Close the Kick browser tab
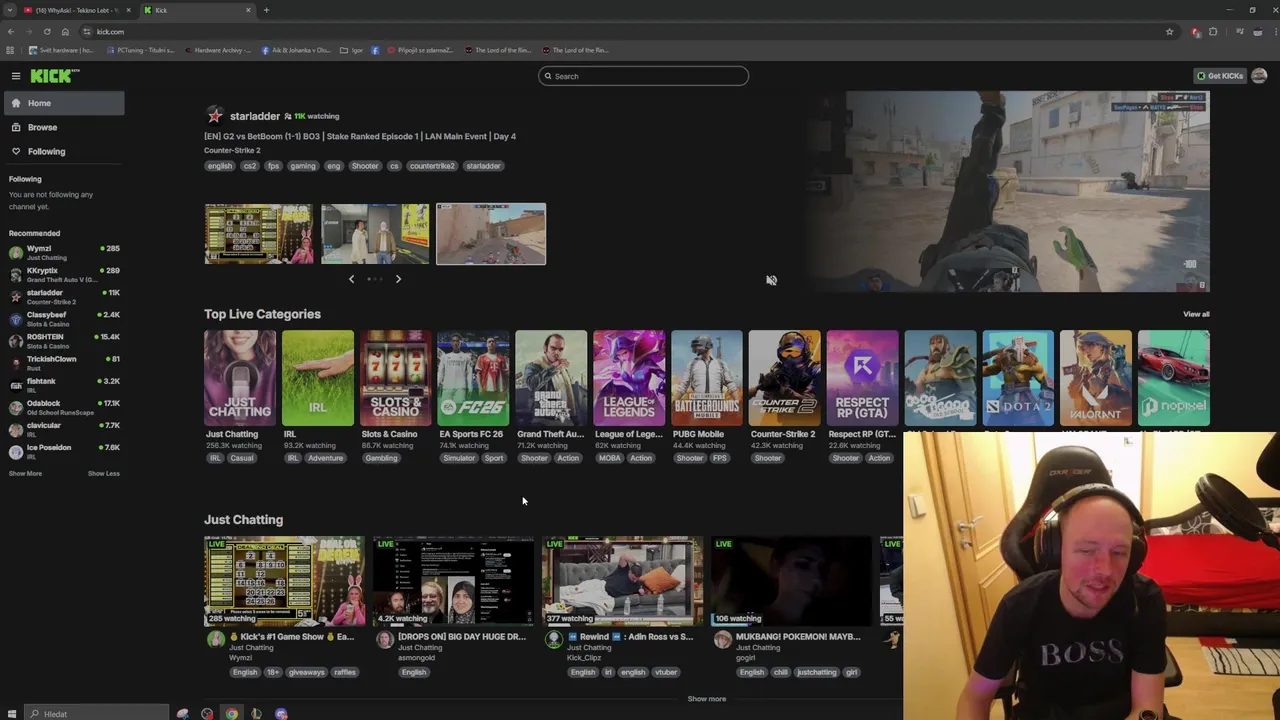The image size is (1280, 720). 248,10
